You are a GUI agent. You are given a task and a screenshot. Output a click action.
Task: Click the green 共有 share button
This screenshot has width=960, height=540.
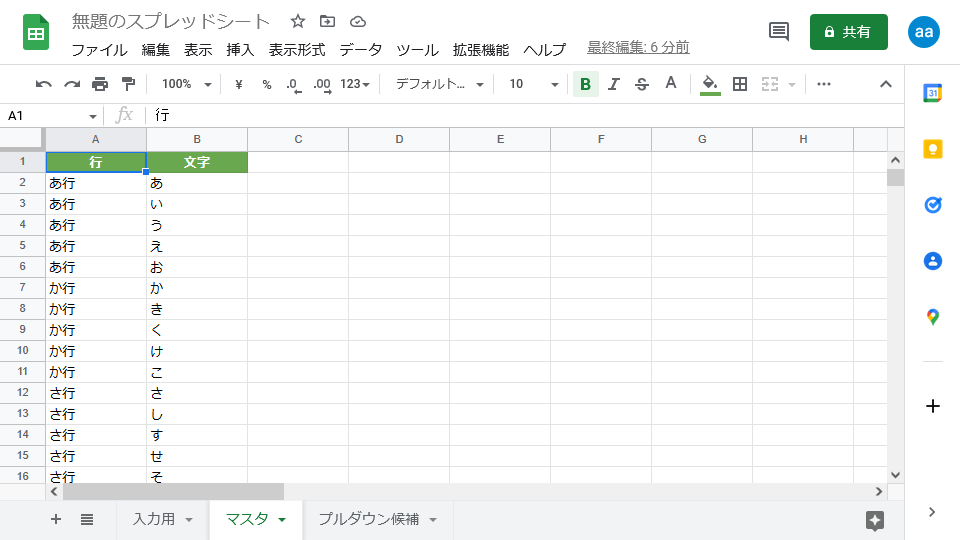click(x=848, y=32)
